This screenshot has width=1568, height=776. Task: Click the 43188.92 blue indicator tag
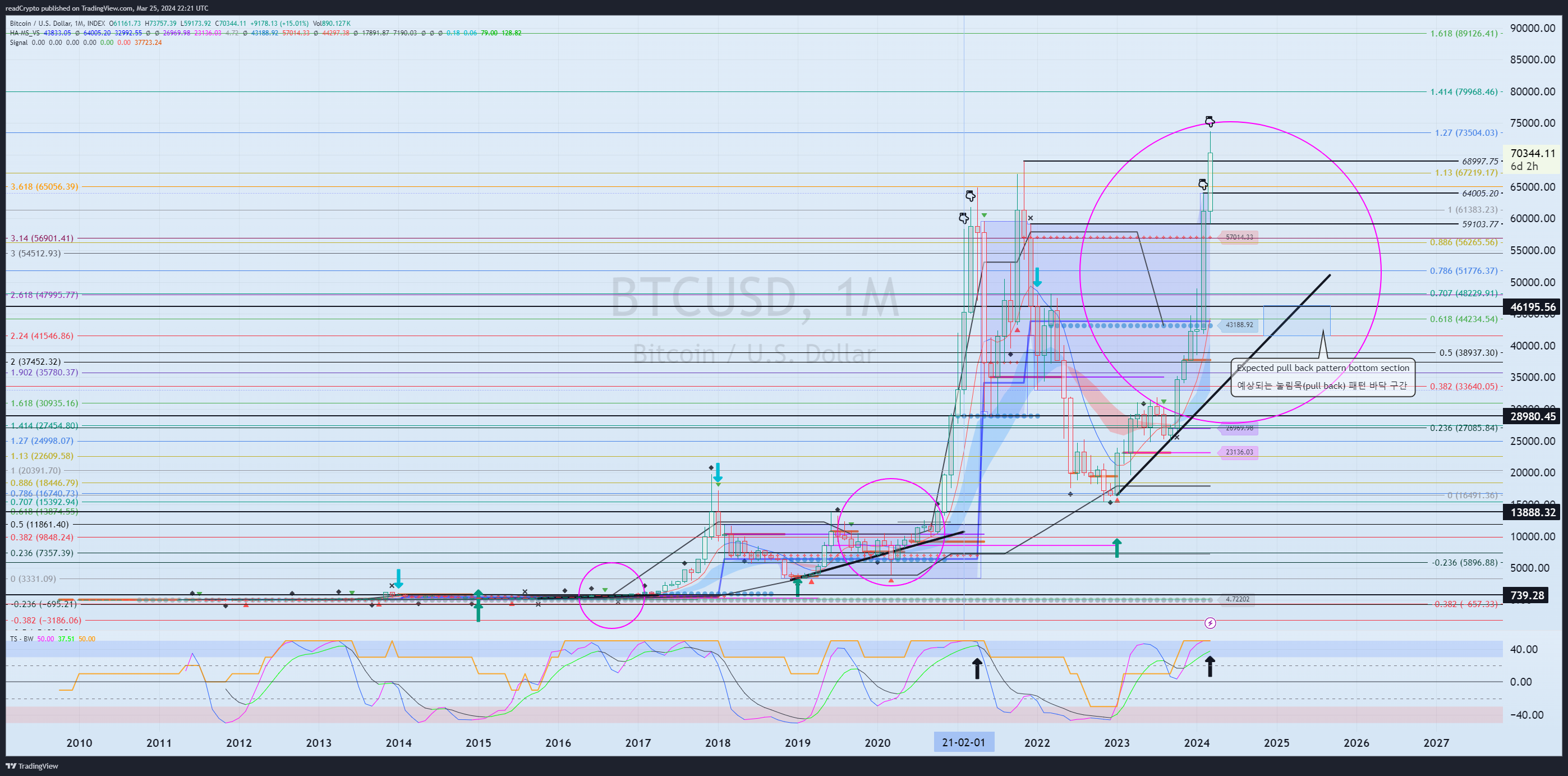coord(1239,325)
